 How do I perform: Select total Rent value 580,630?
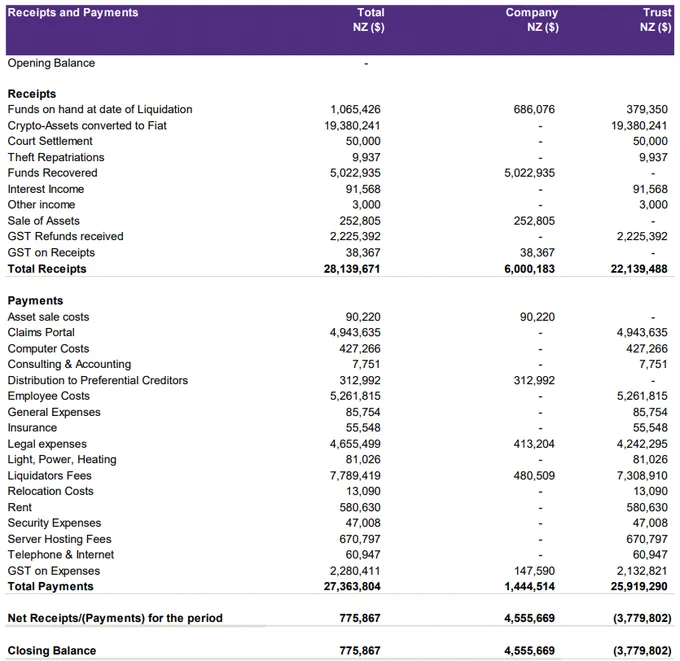(x=360, y=507)
